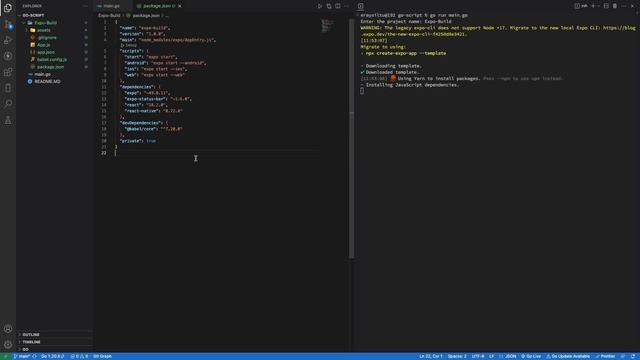Open the Run and Debug view
The width and height of the screenshot is (640, 360).
point(8,40)
